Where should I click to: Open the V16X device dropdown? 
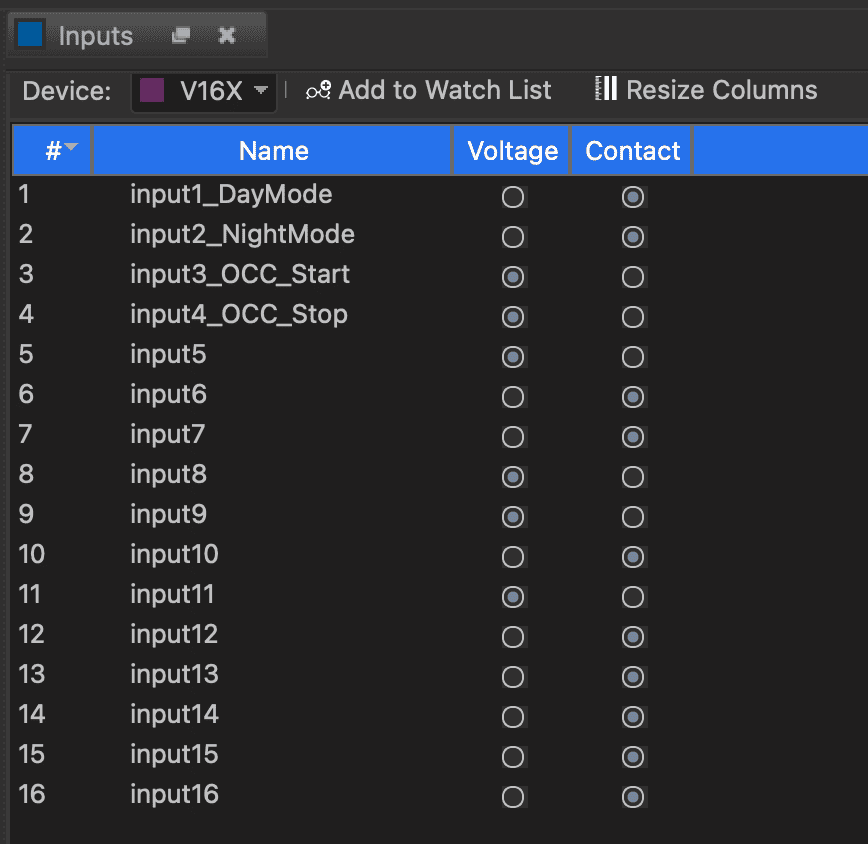click(261, 90)
